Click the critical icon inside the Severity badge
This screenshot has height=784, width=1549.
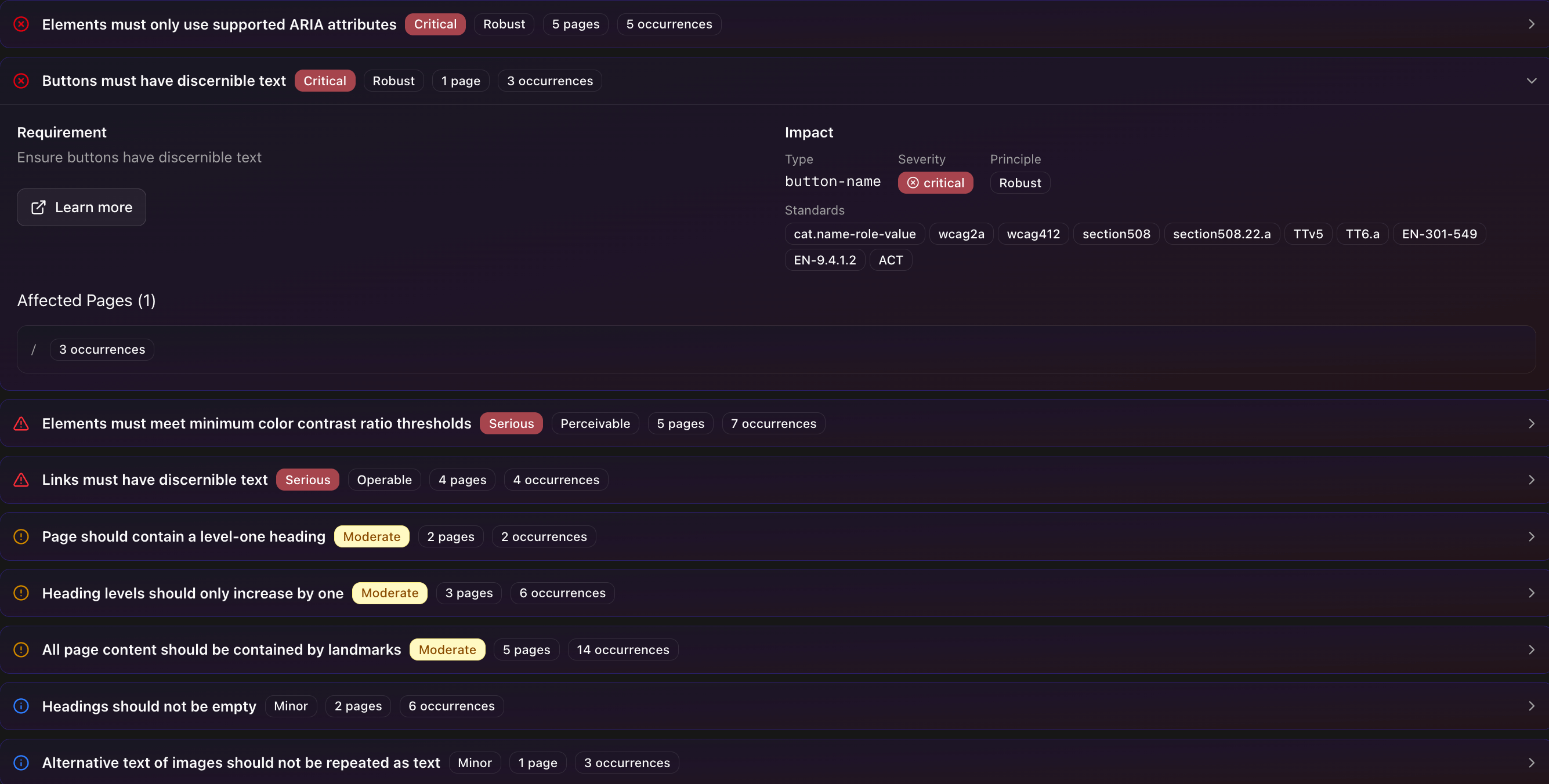click(913, 183)
